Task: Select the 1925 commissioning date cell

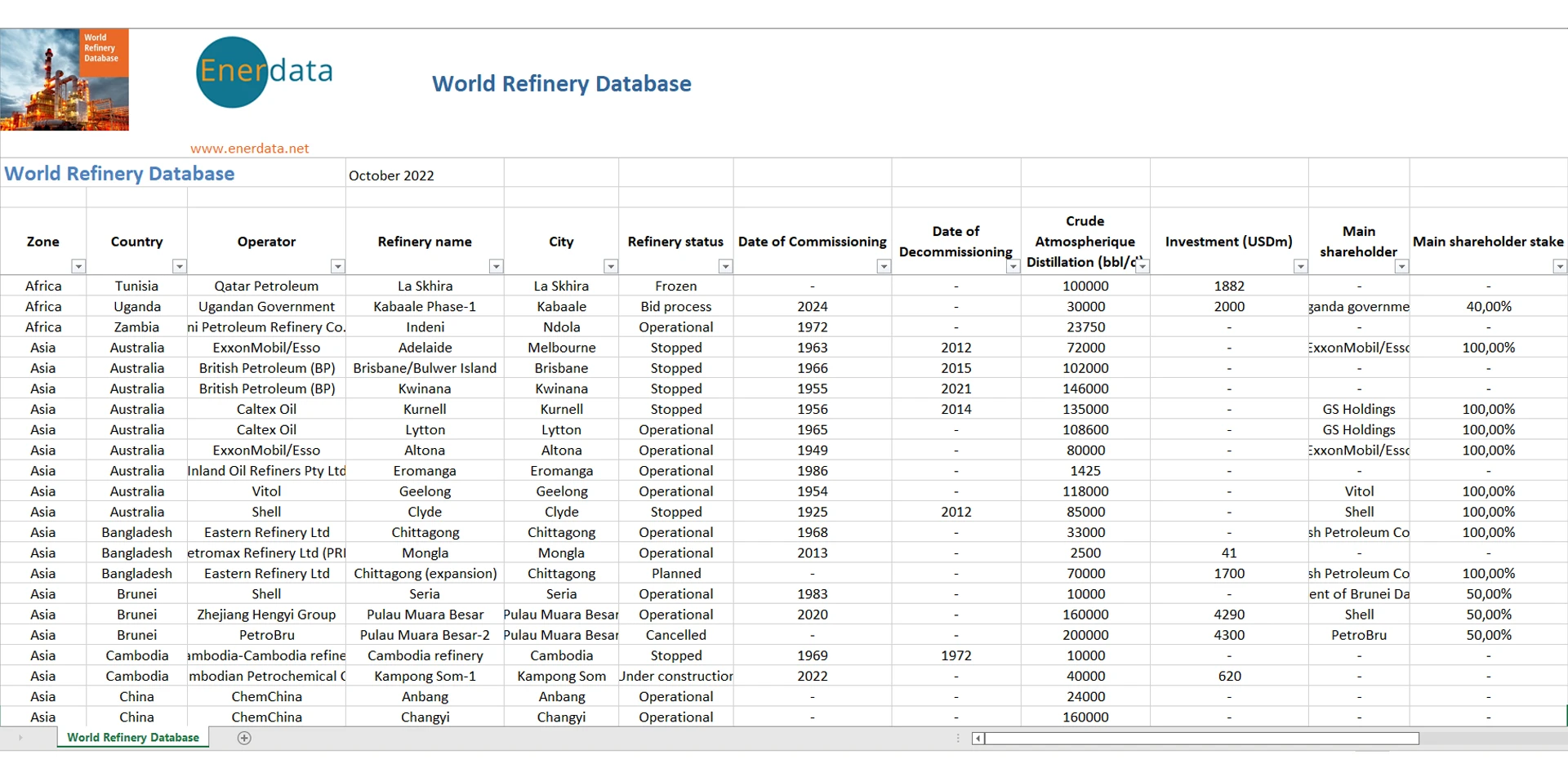Action: [812, 512]
